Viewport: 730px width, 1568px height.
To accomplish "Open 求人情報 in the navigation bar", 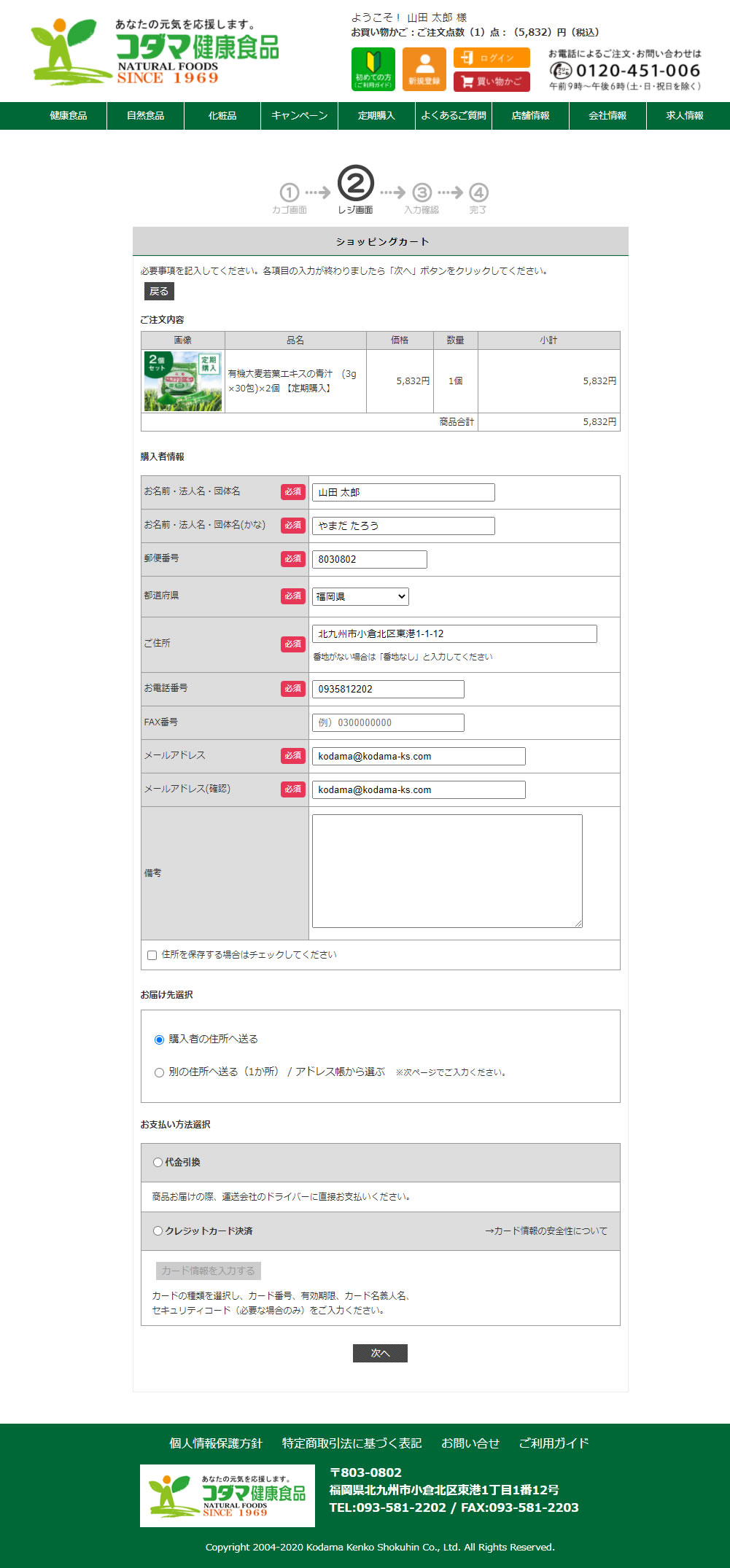I will [x=685, y=116].
